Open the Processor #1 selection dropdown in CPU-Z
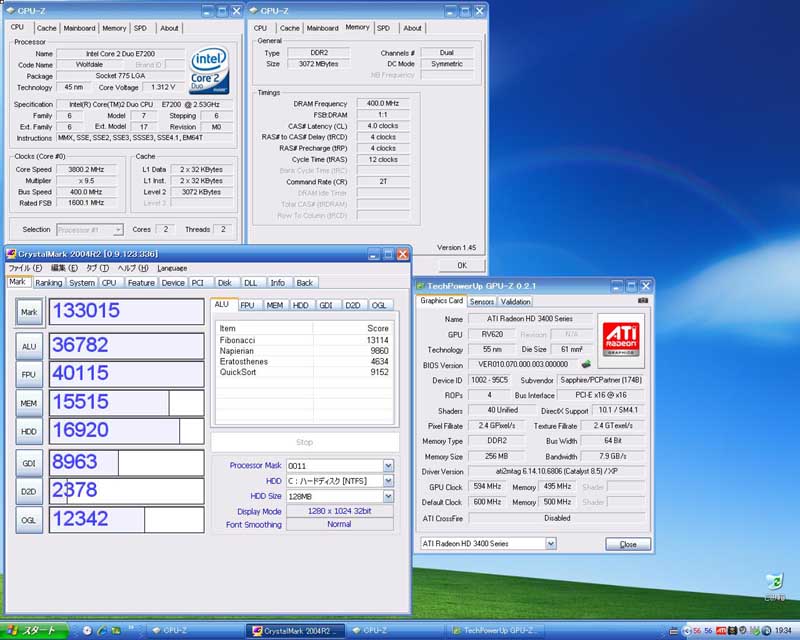 (118, 230)
